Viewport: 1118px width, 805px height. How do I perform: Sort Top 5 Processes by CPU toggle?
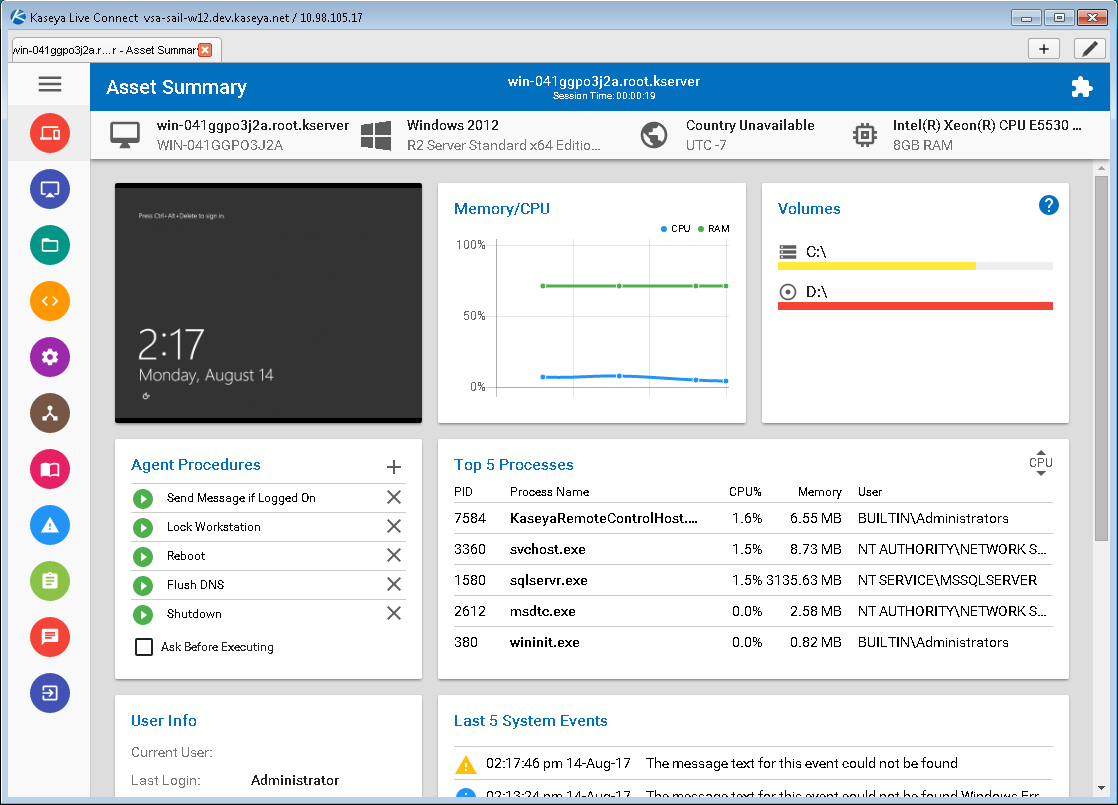pyautogui.click(x=1040, y=463)
